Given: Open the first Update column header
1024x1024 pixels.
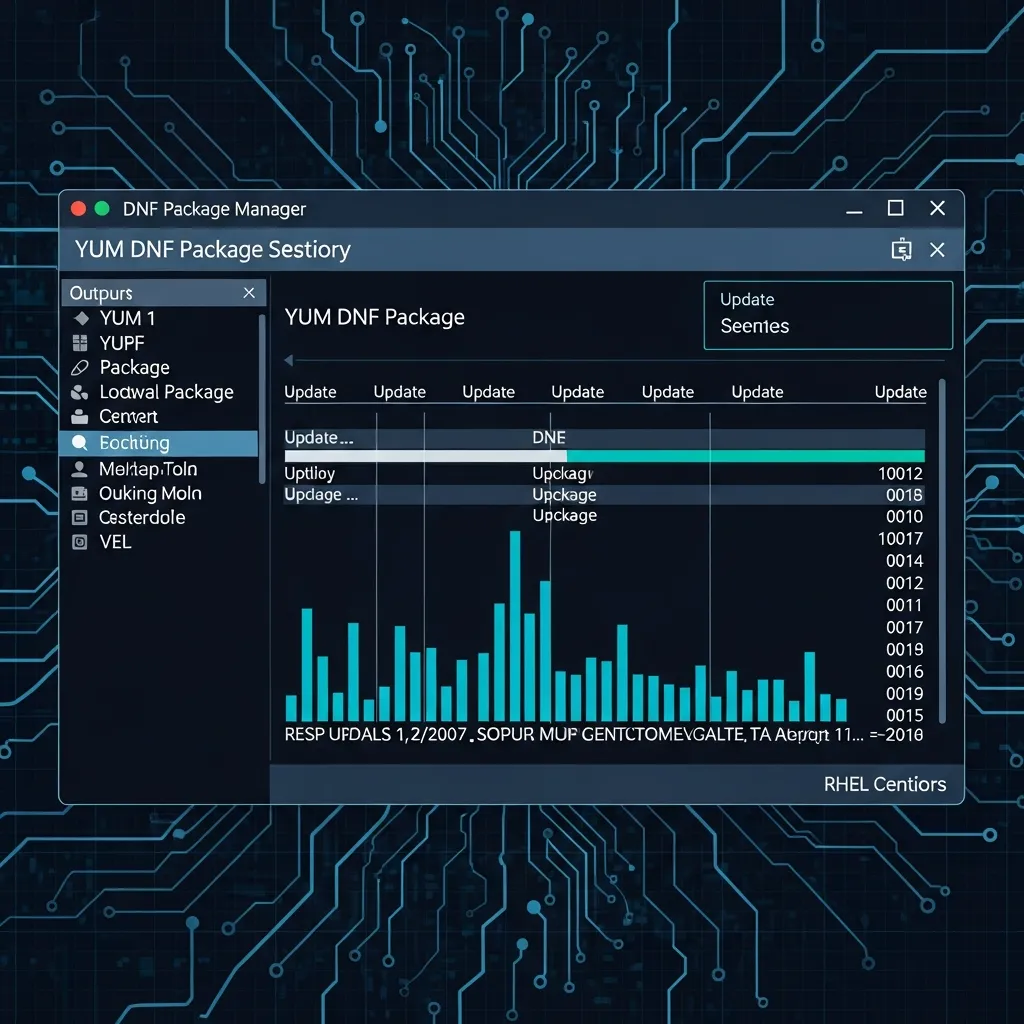Looking at the screenshot, I should pyautogui.click(x=311, y=392).
